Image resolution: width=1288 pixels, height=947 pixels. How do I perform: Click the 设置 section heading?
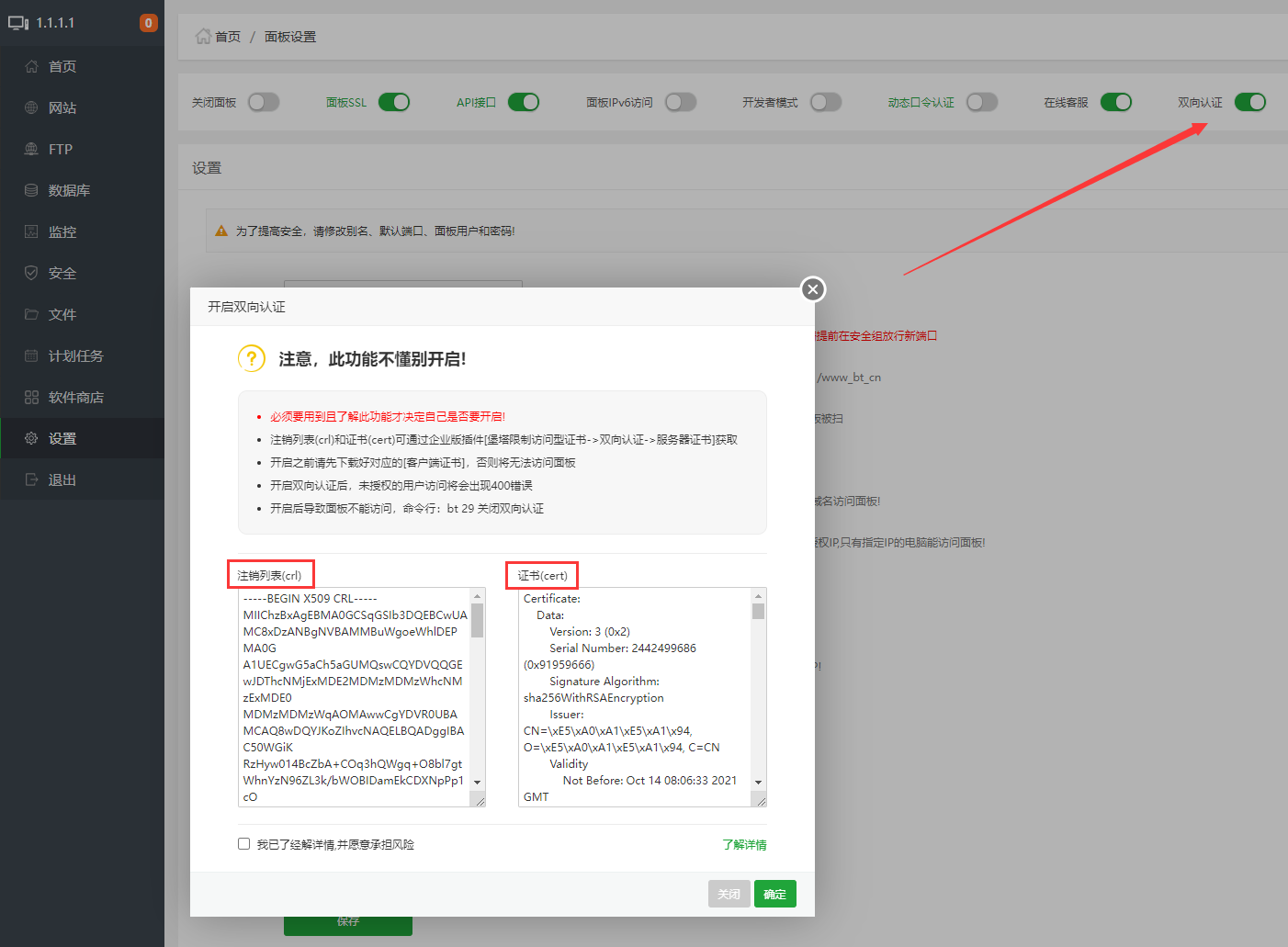pyautogui.click(x=207, y=168)
